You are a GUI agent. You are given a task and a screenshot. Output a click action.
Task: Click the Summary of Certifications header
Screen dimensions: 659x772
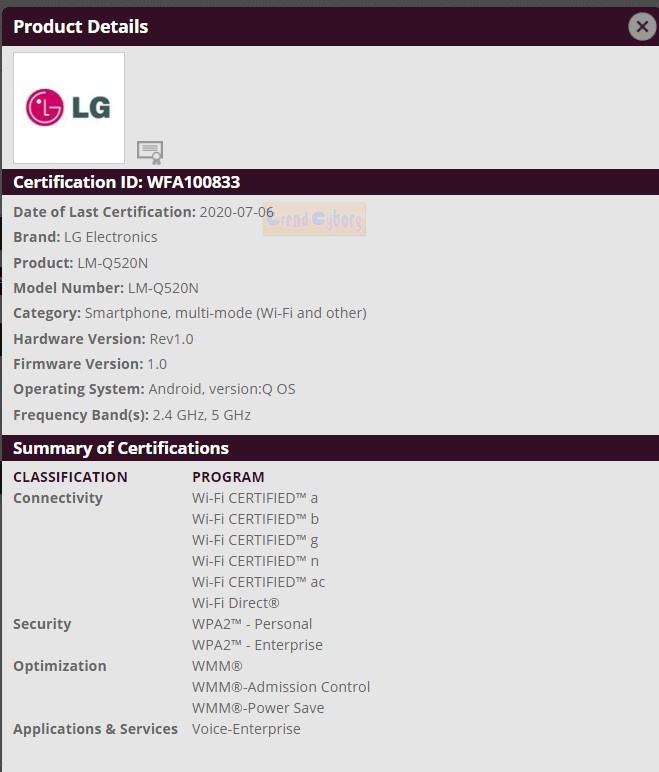point(121,448)
